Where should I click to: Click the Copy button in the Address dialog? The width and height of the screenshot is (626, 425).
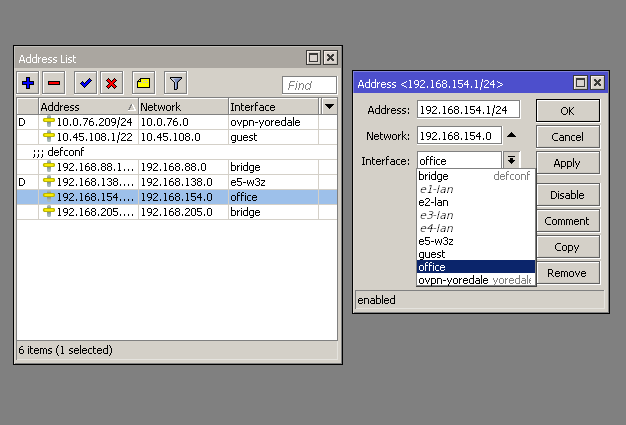(x=567, y=247)
